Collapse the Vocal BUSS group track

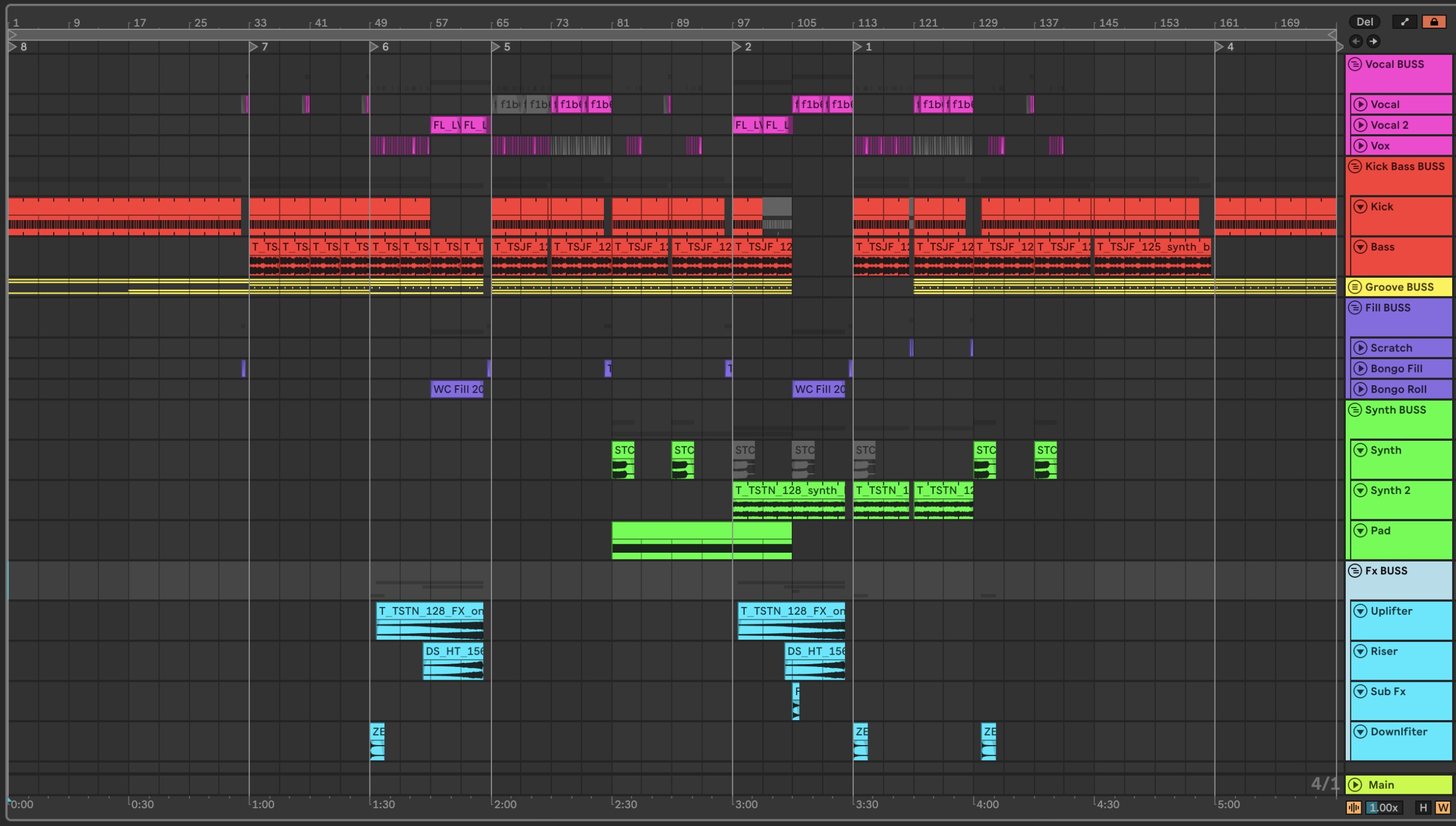[x=1355, y=64]
